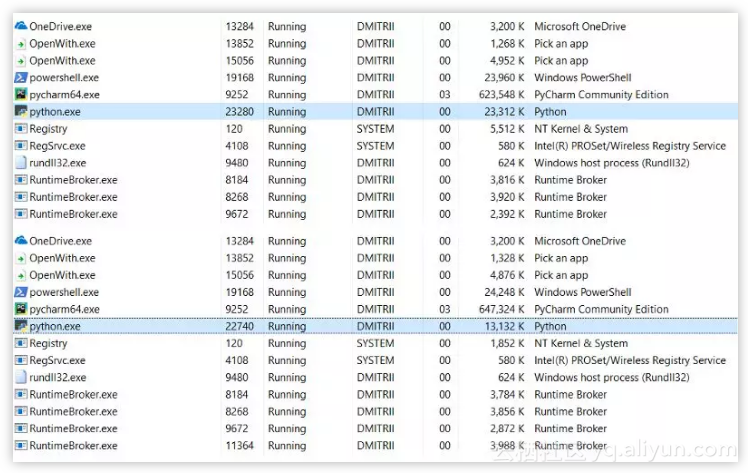Click NT Kernel & System in the 1,852 K row
This screenshot has height=473, width=748.
click(x=581, y=343)
